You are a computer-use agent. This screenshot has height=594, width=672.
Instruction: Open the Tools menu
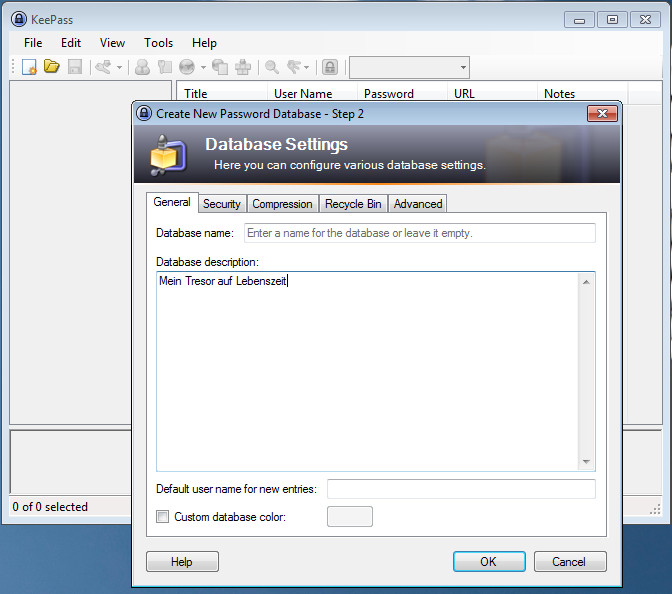coord(159,43)
